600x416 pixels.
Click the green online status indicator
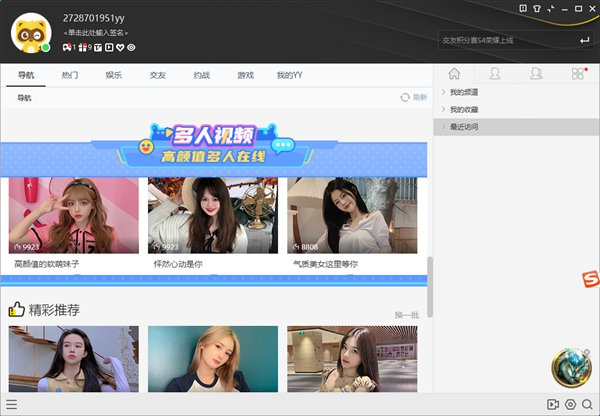click(45, 47)
